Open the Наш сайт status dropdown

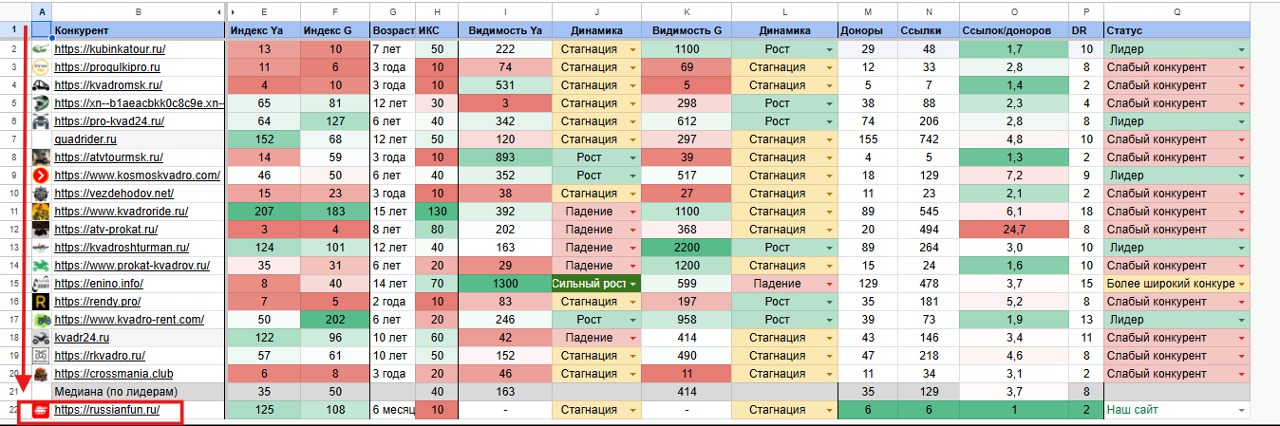[1242, 410]
